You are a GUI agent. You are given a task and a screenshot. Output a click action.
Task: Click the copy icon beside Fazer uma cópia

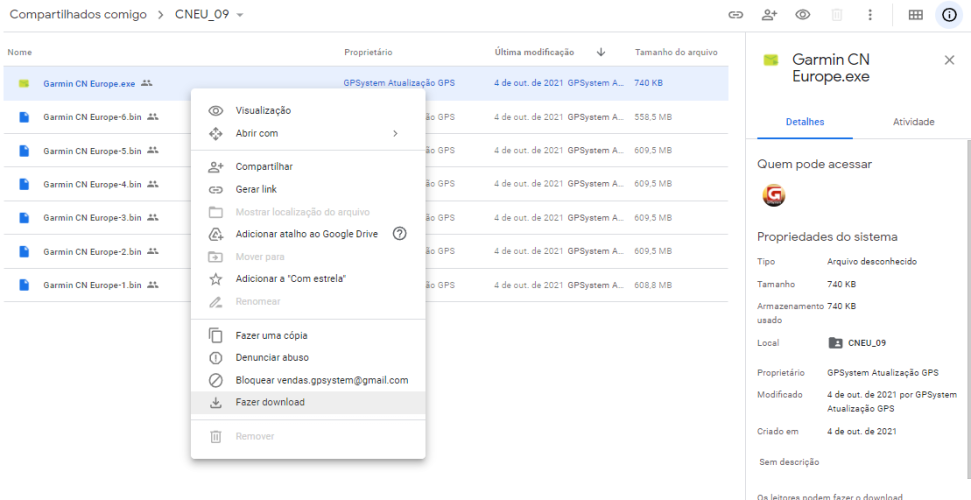[216, 336]
